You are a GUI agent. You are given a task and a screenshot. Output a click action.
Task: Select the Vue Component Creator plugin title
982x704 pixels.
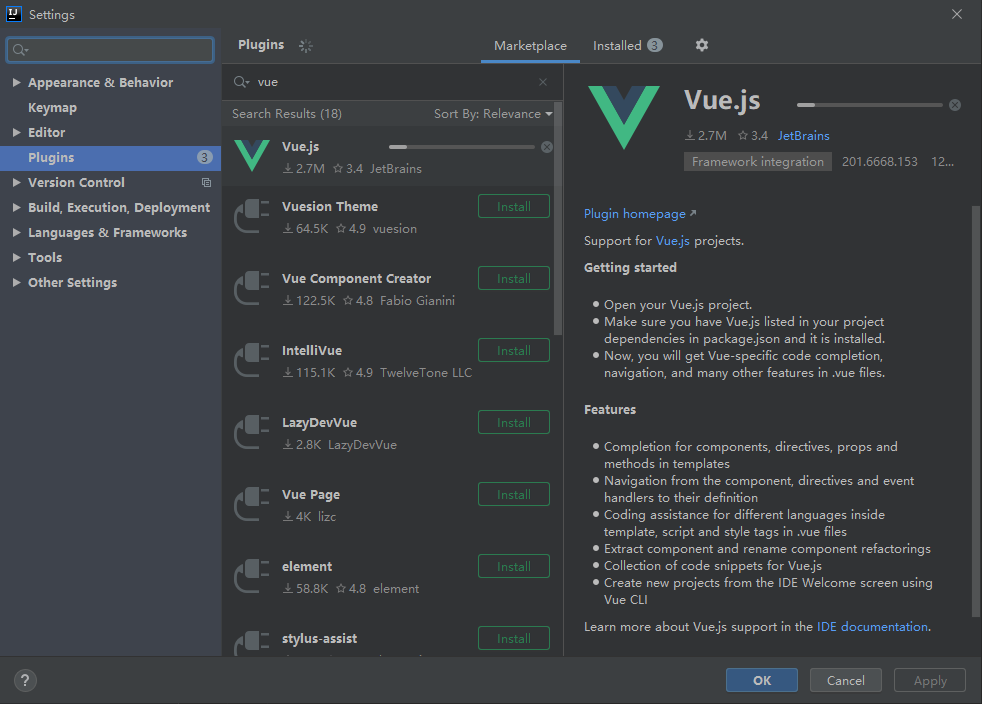(356, 279)
